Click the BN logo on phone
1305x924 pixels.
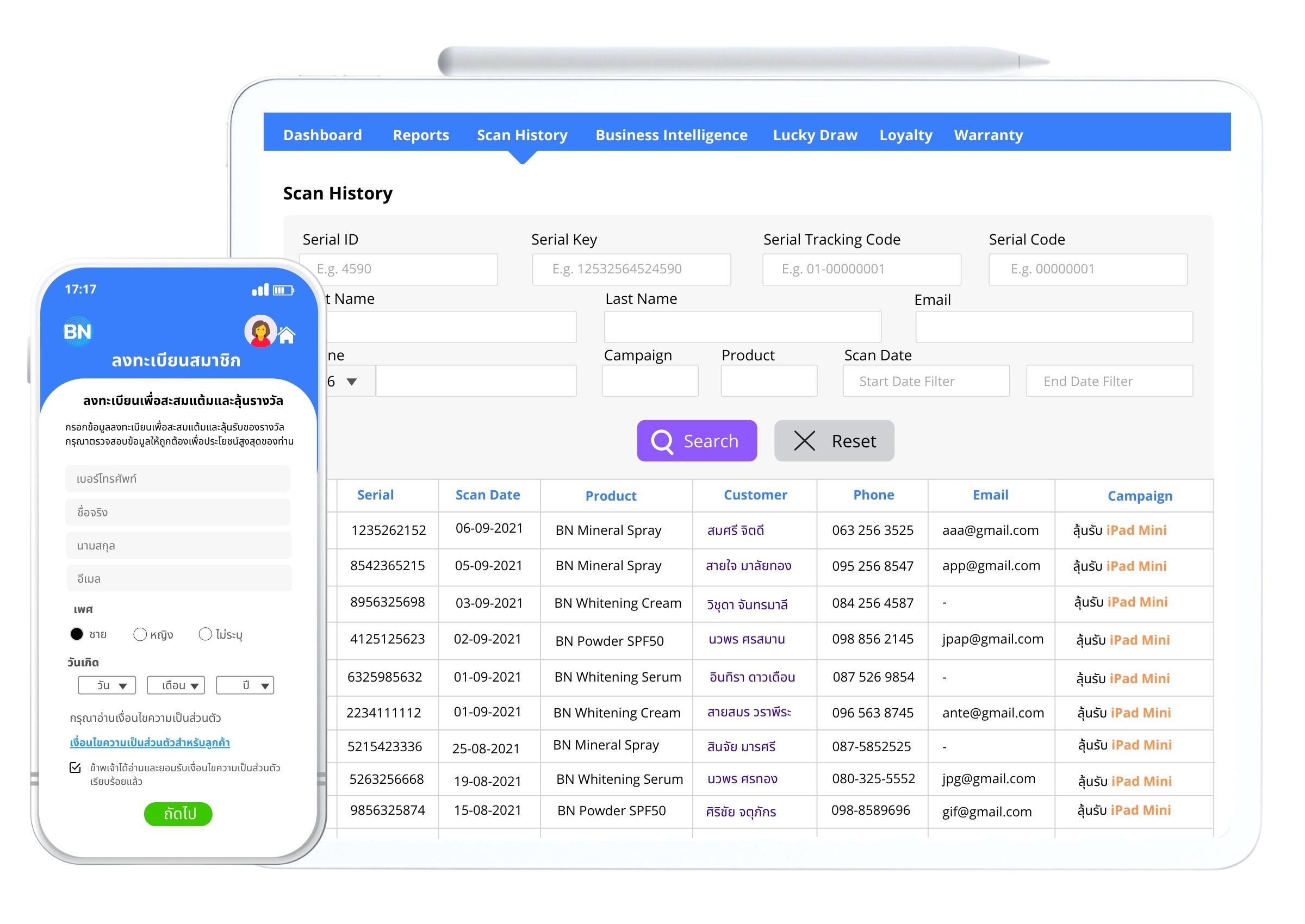pyautogui.click(x=77, y=332)
